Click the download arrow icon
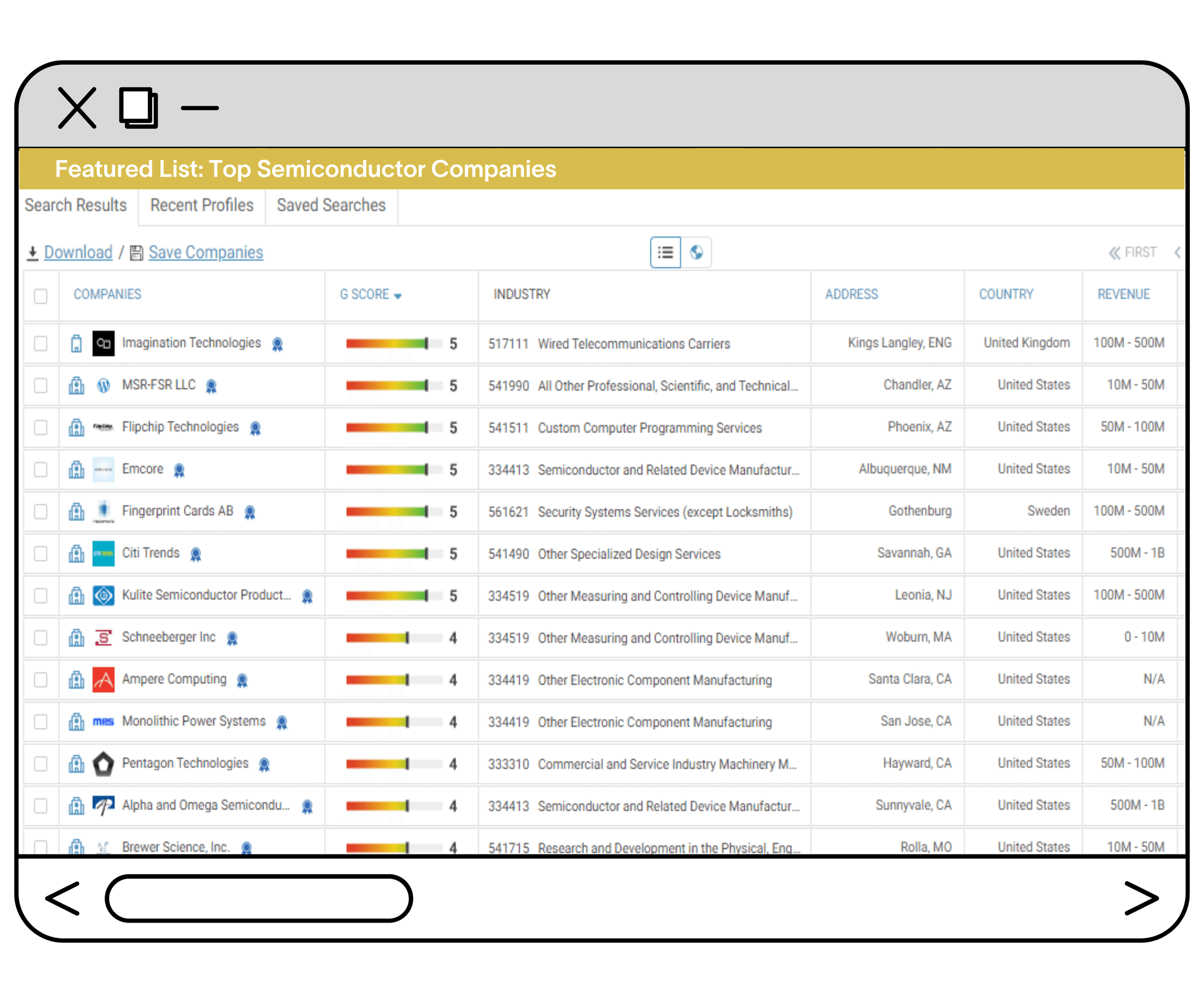Screen dimensions: 1204x1003 (x=32, y=253)
